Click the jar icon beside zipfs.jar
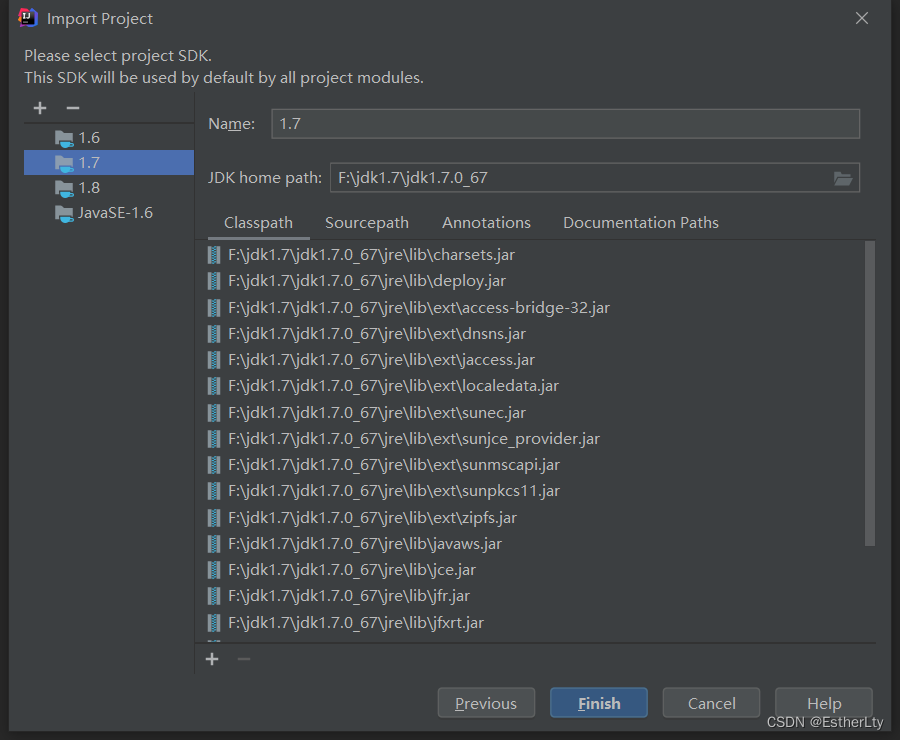The height and width of the screenshot is (740, 900). (214, 518)
